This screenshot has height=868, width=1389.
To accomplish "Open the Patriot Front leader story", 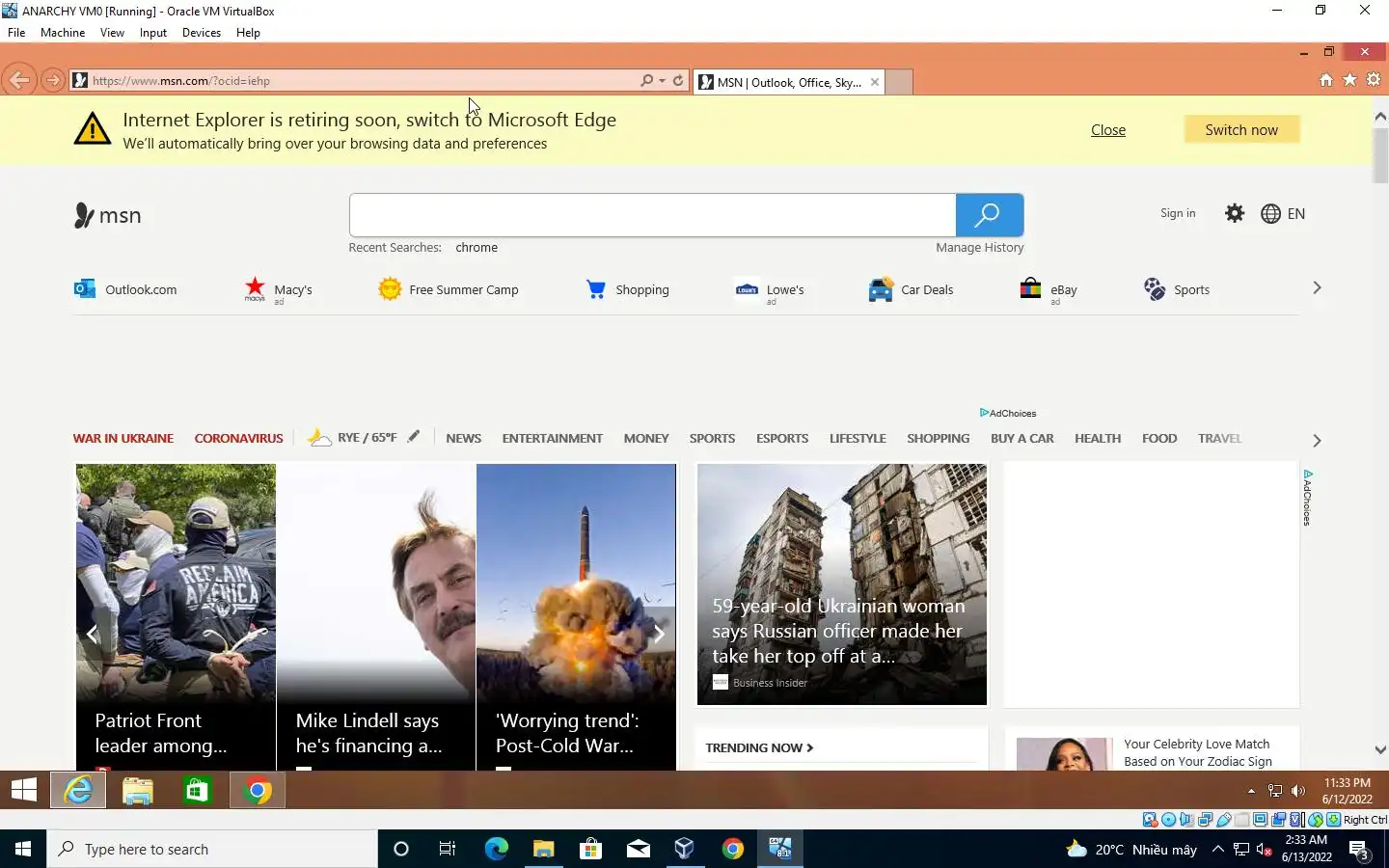I will [176, 617].
